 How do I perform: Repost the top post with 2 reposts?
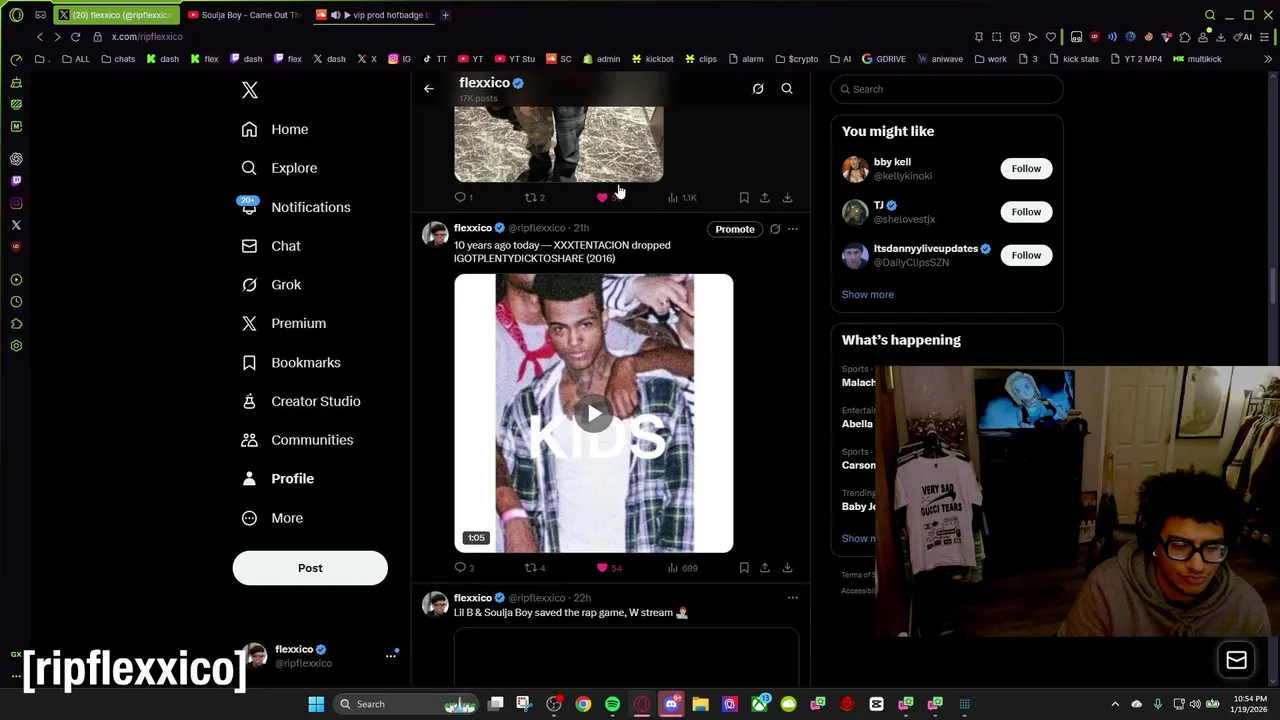click(x=535, y=198)
